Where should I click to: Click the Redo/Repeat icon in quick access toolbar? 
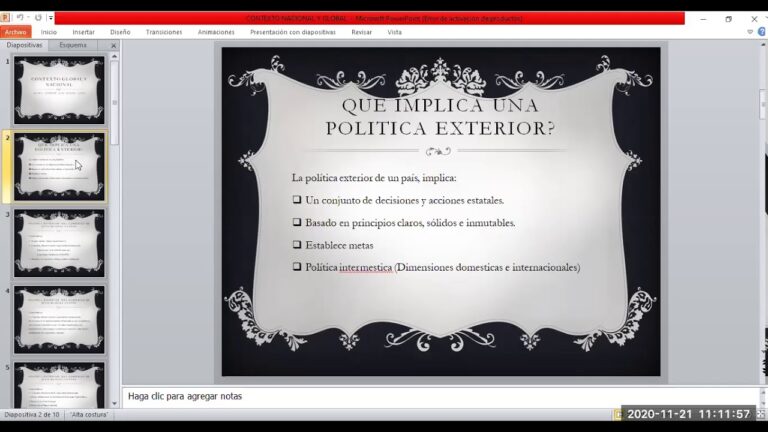38,18
